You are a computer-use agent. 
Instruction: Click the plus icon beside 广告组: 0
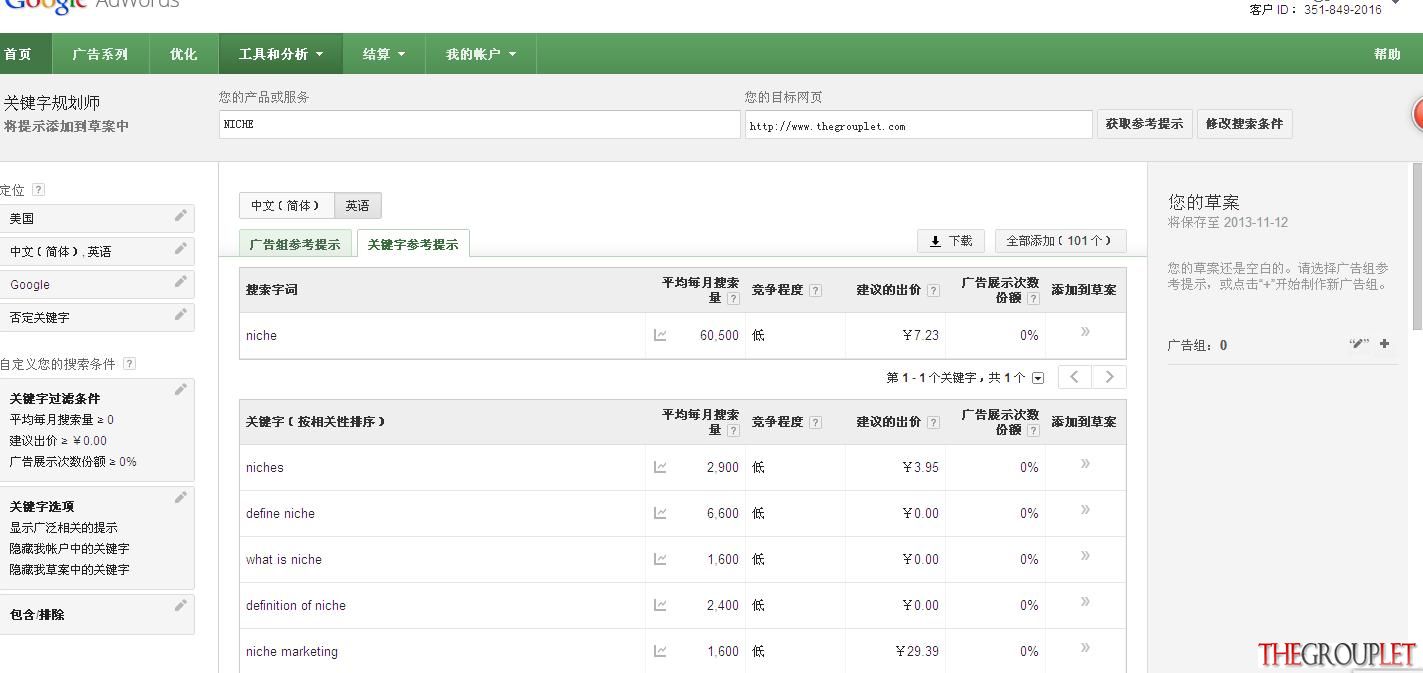point(1384,344)
